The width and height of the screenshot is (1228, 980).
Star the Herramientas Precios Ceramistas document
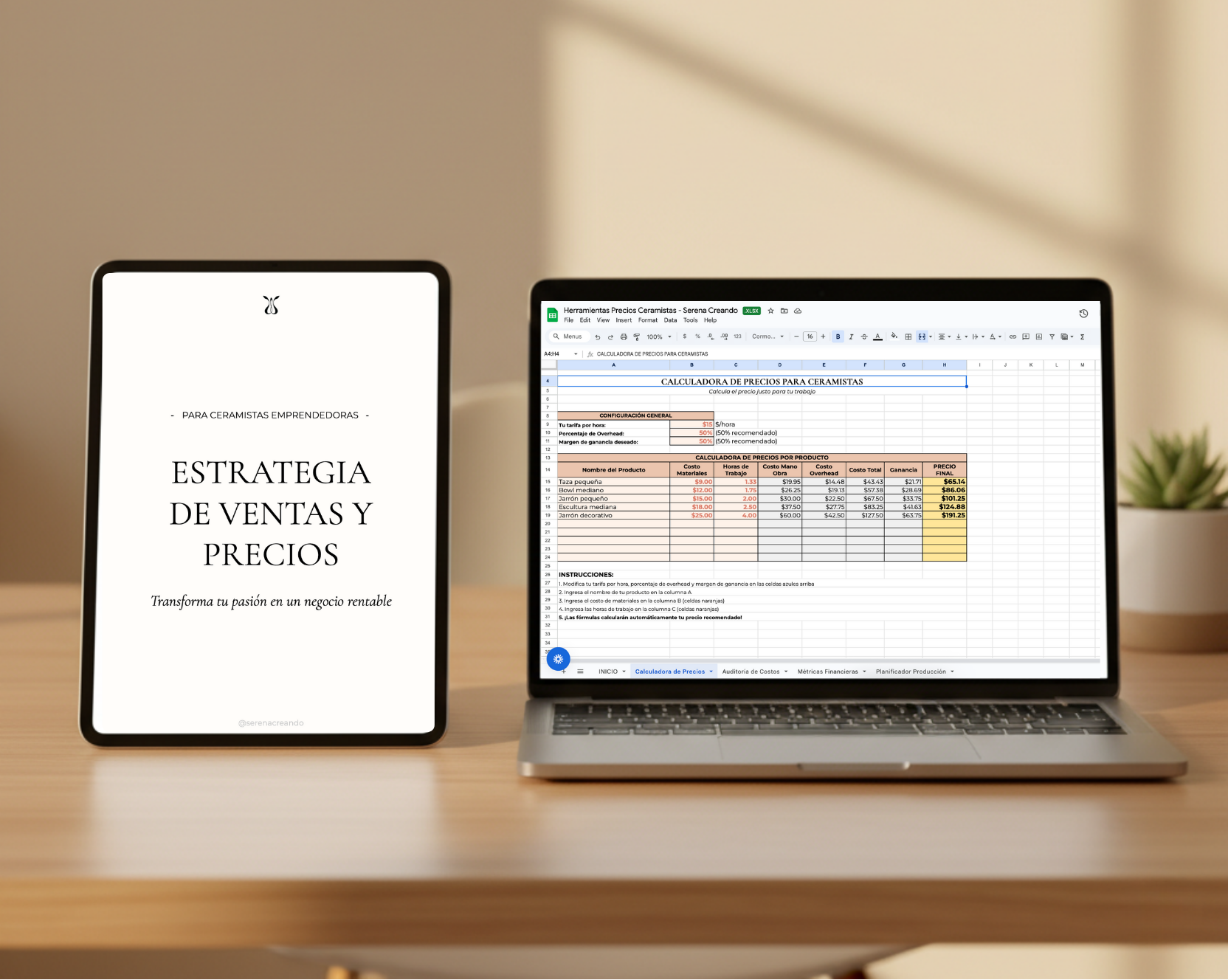pyautogui.click(x=770, y=311)
